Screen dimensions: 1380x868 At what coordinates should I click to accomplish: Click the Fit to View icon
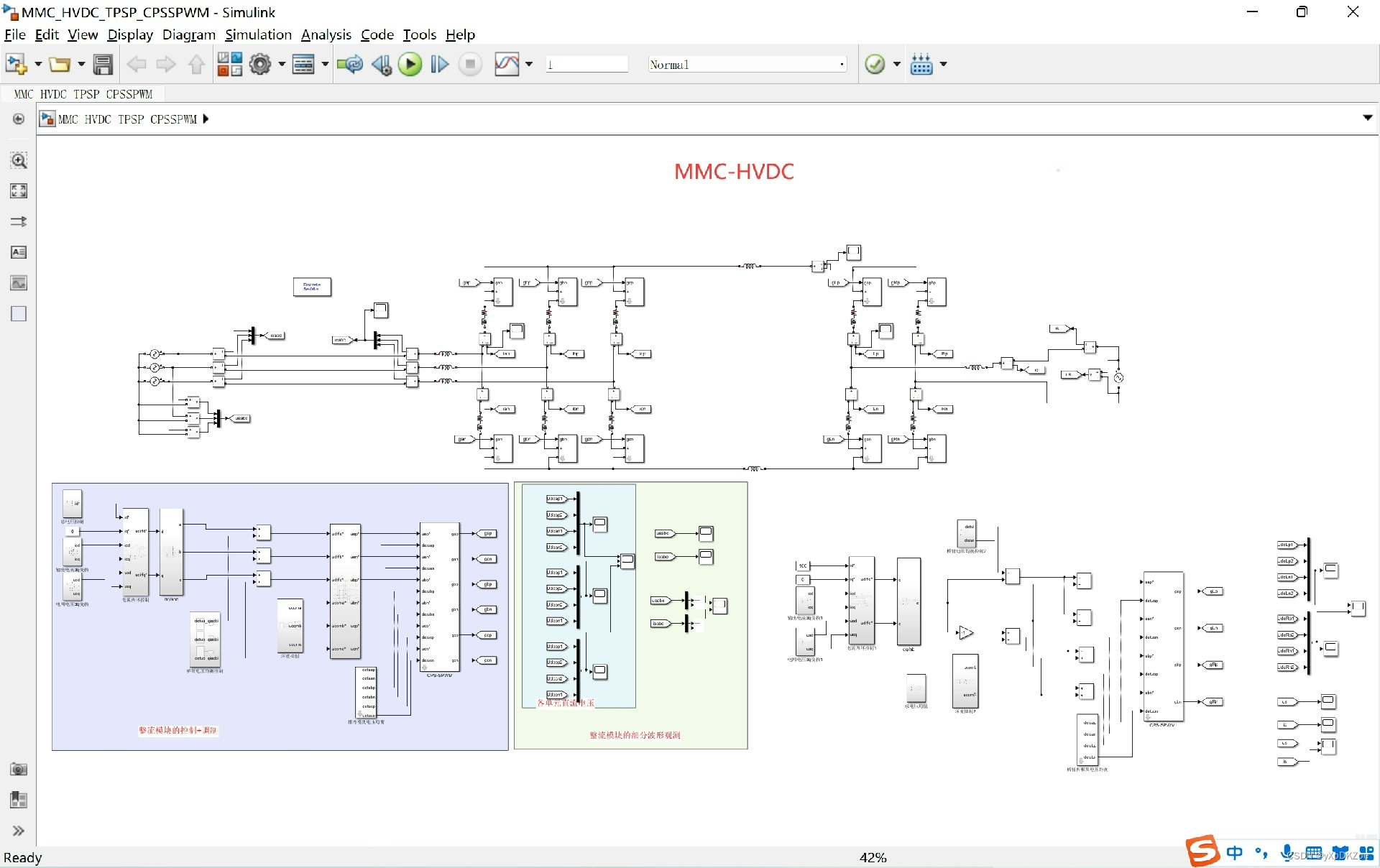(19, 191)
